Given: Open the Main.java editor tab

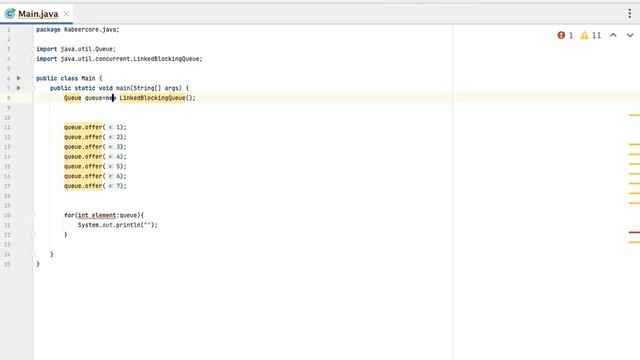Looking at the screenshot, I should click(37, 14).
